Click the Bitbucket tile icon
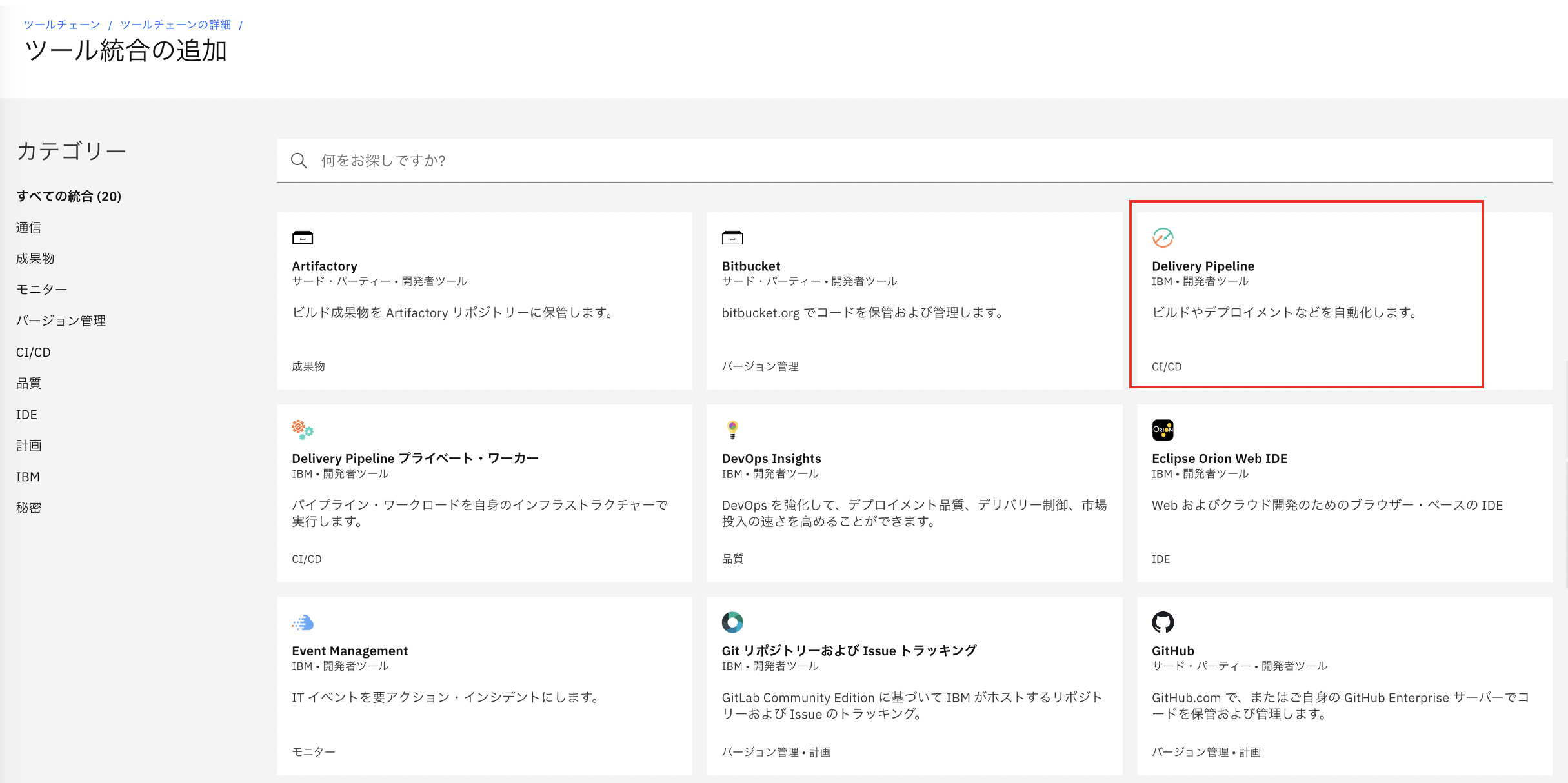The image size is (1568, 783). tap(732, 238)
